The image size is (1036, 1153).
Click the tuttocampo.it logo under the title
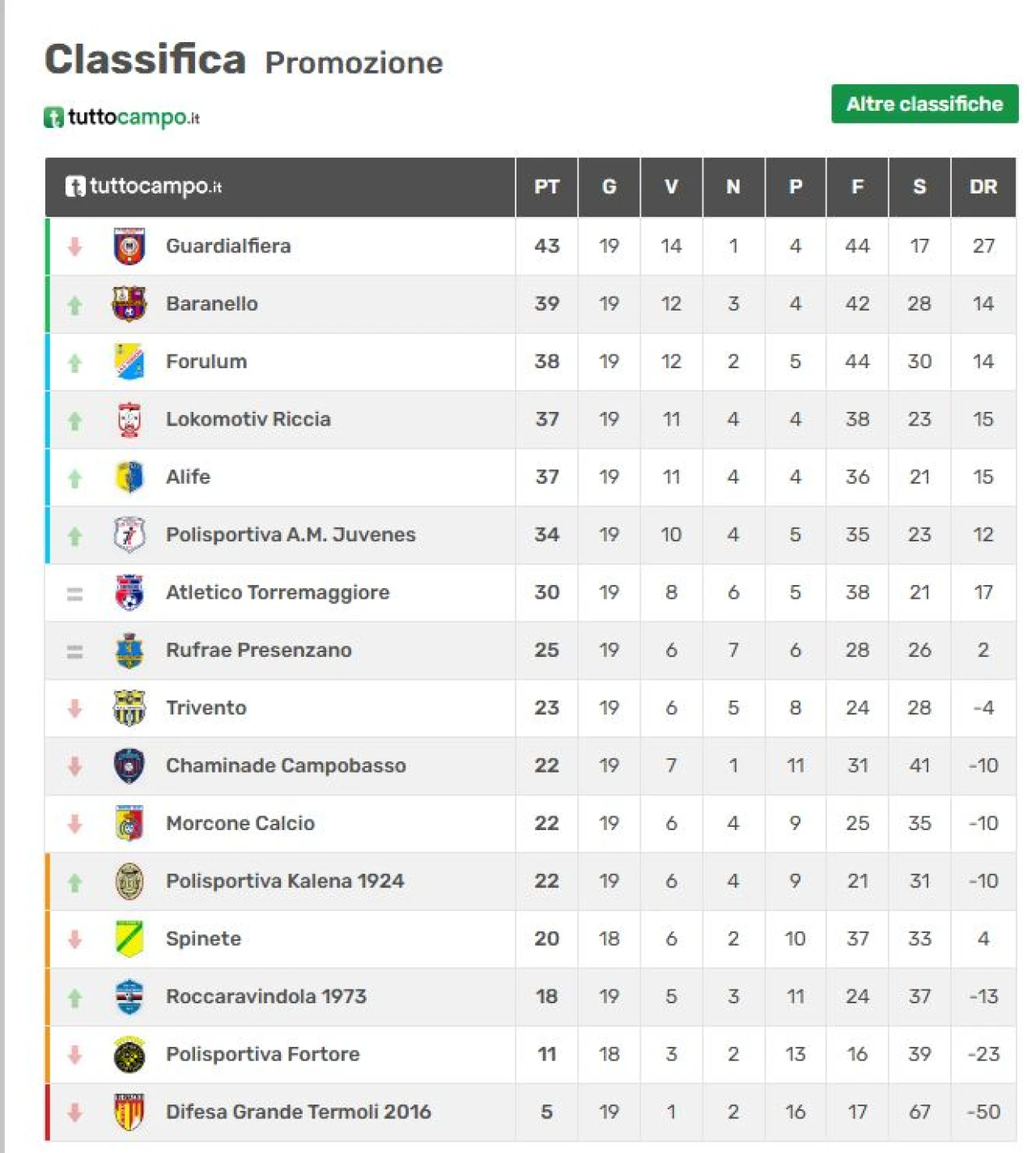121,117
